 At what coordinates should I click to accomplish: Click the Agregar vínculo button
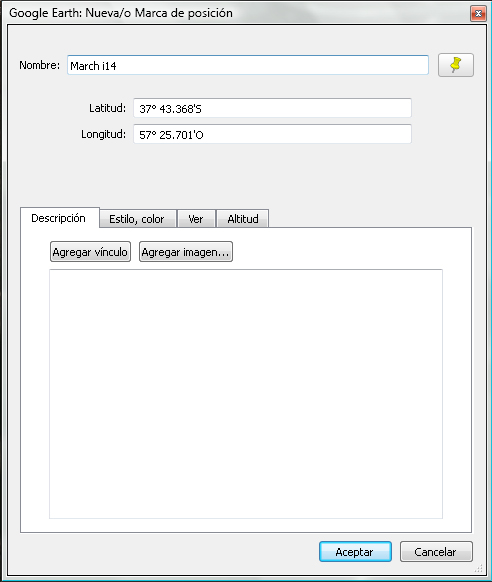pyautogui.click(x=90, y=252)
